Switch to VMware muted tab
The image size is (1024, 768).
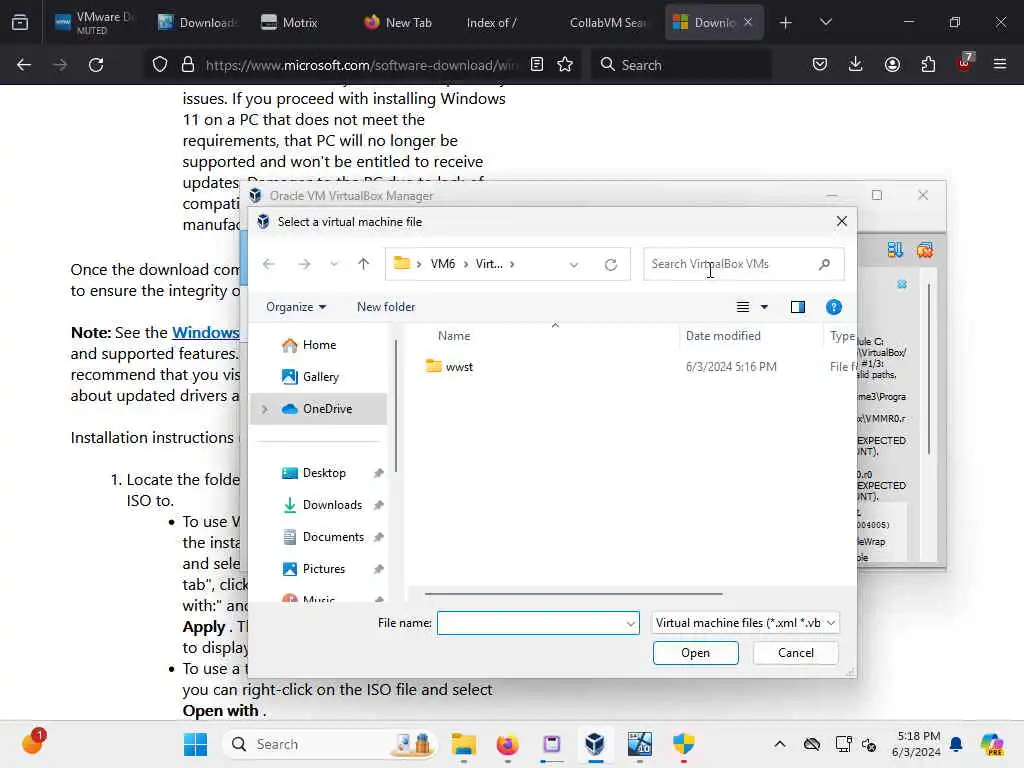(95, 22)
